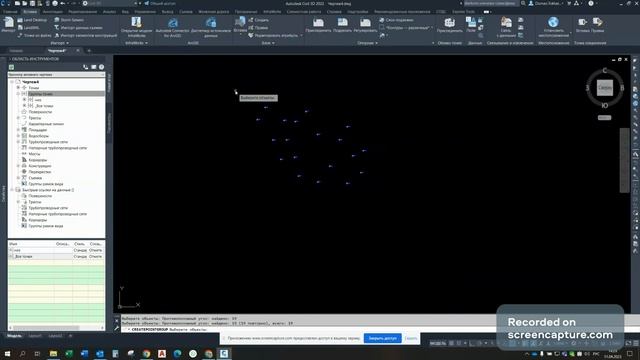Switch to the Начало file tab
The width and height of the screenshot is (640, 360).
pos(16,51)
